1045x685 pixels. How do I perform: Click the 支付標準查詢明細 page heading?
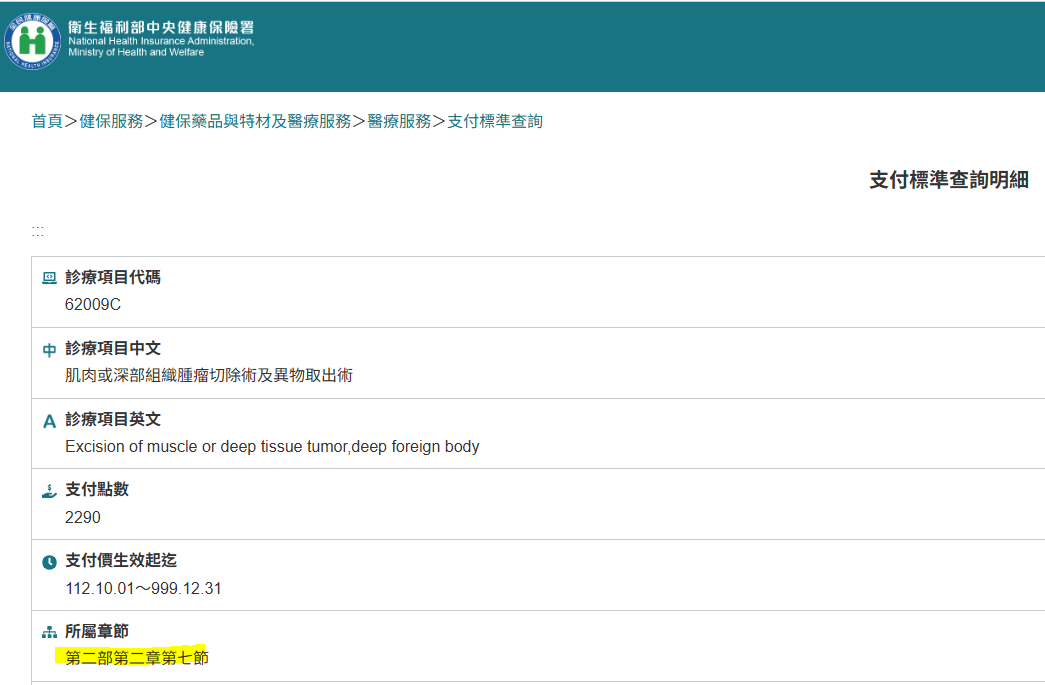point(948,180)
